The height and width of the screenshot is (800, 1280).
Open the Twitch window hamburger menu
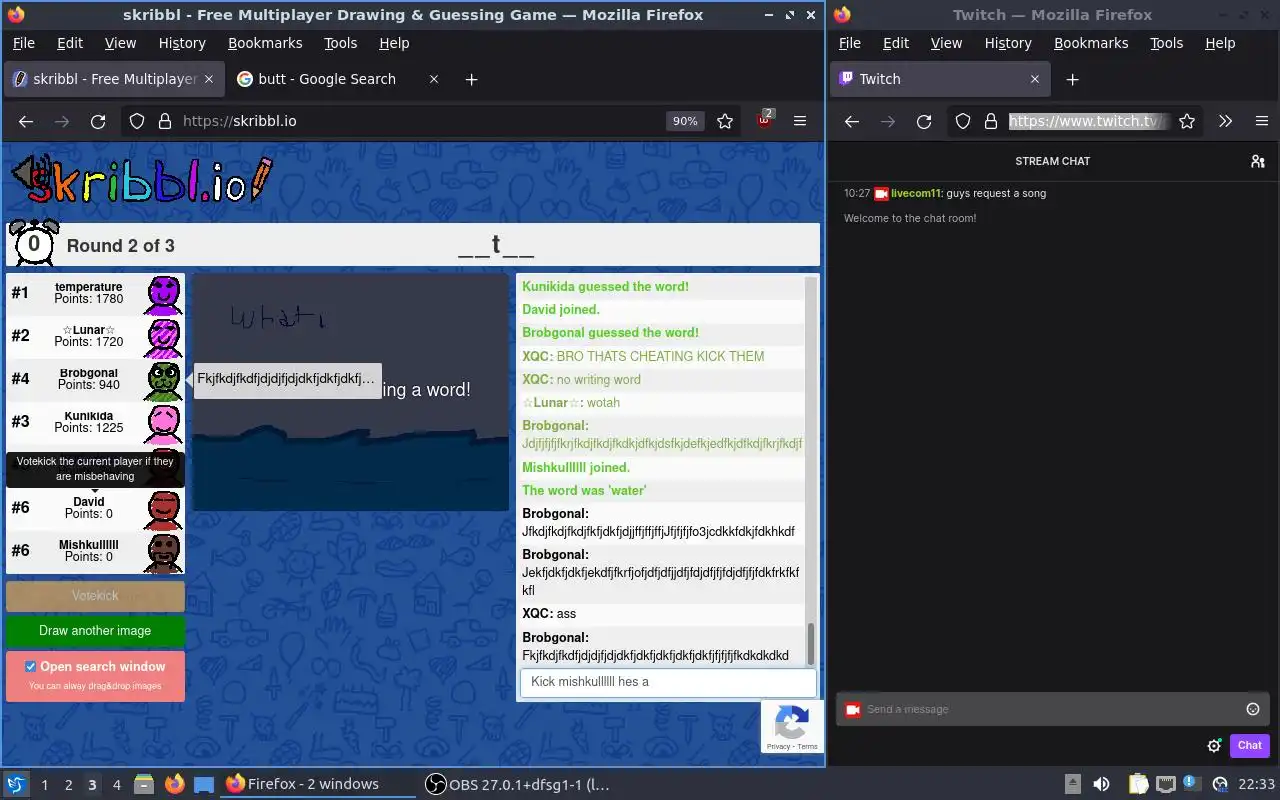pos(1261,121)
